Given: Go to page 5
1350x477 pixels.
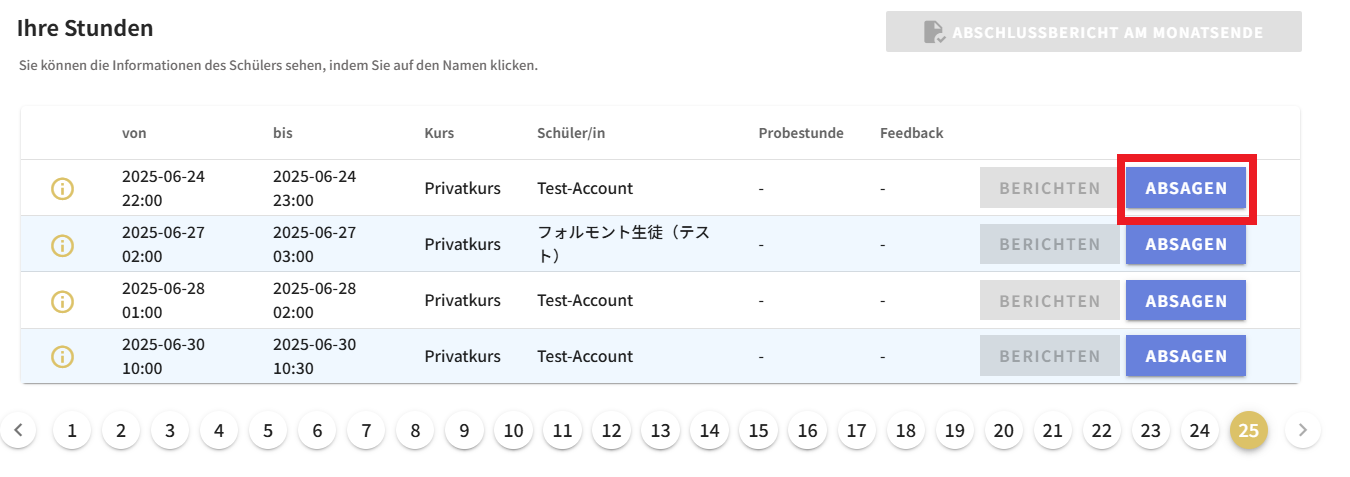Looking at the screenshot, I should (268, 431).
